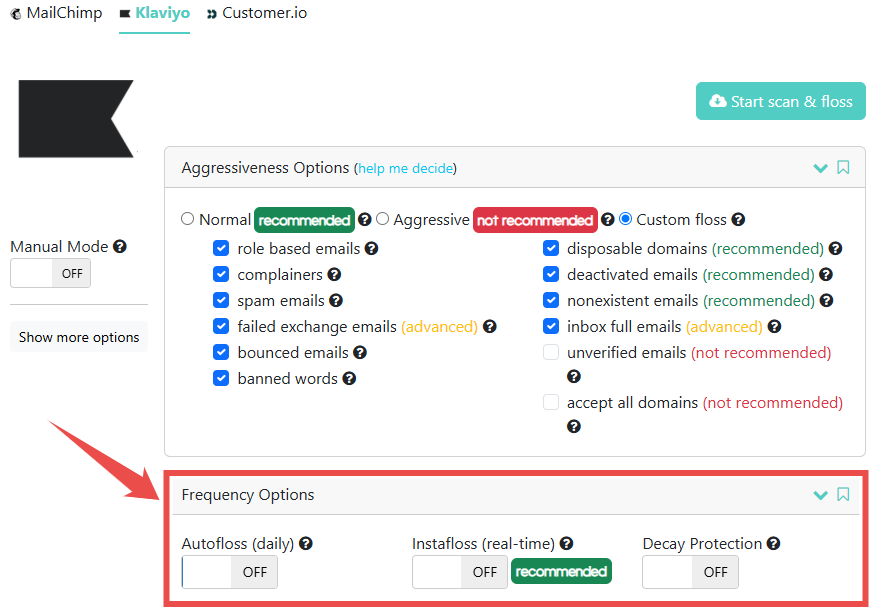Click the Klaviyo flag logo image

[x=76, y=119]
